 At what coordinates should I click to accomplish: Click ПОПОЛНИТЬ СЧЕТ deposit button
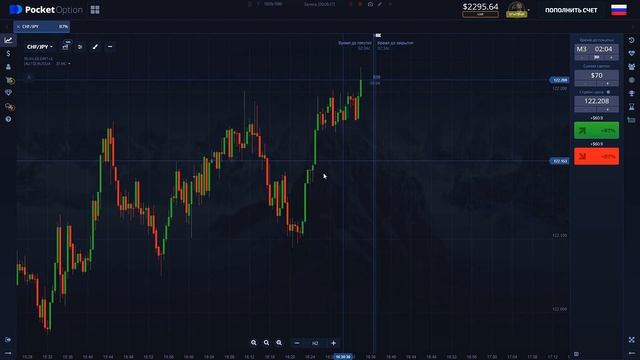coord(571,10)
